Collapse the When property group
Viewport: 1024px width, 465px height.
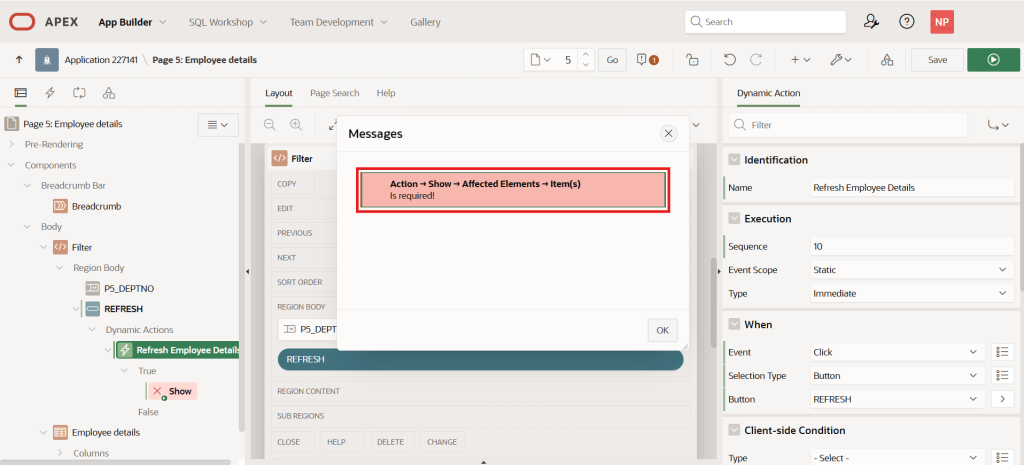(x=734, y=325)
